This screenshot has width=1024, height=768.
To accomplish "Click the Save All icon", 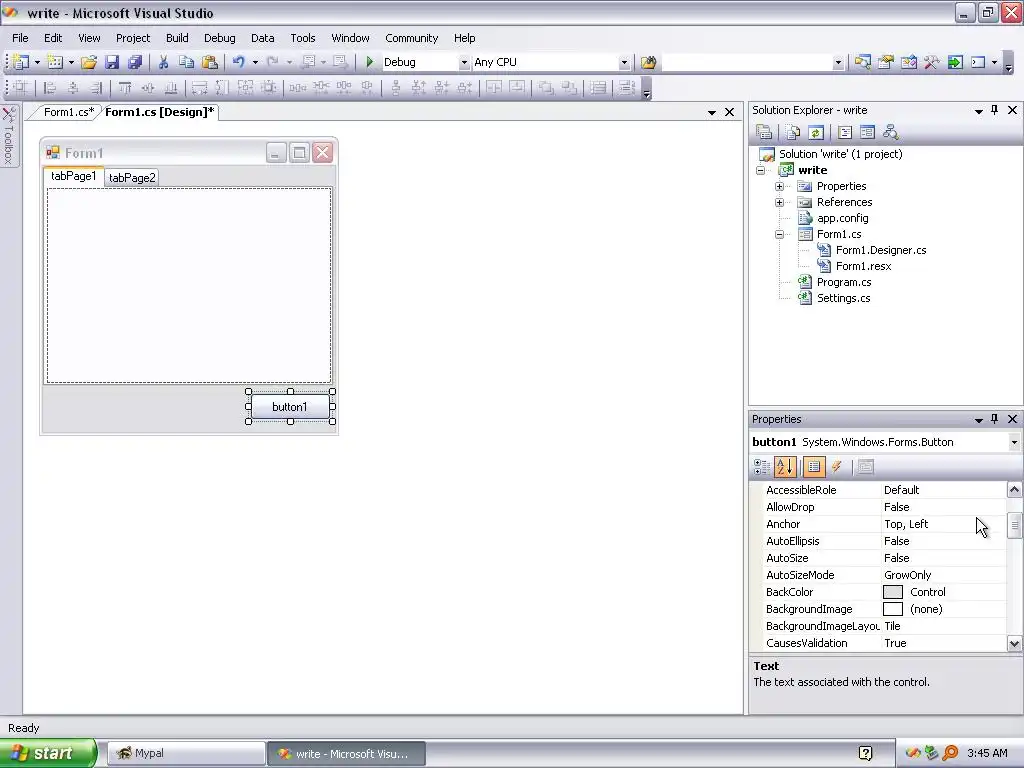I will 135,62.
